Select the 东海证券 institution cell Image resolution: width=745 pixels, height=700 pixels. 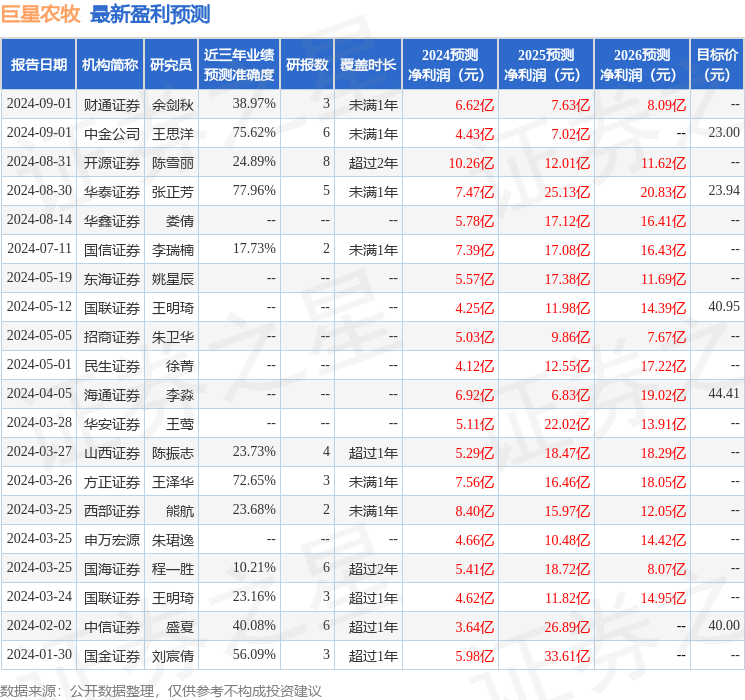tap(112, 279)
